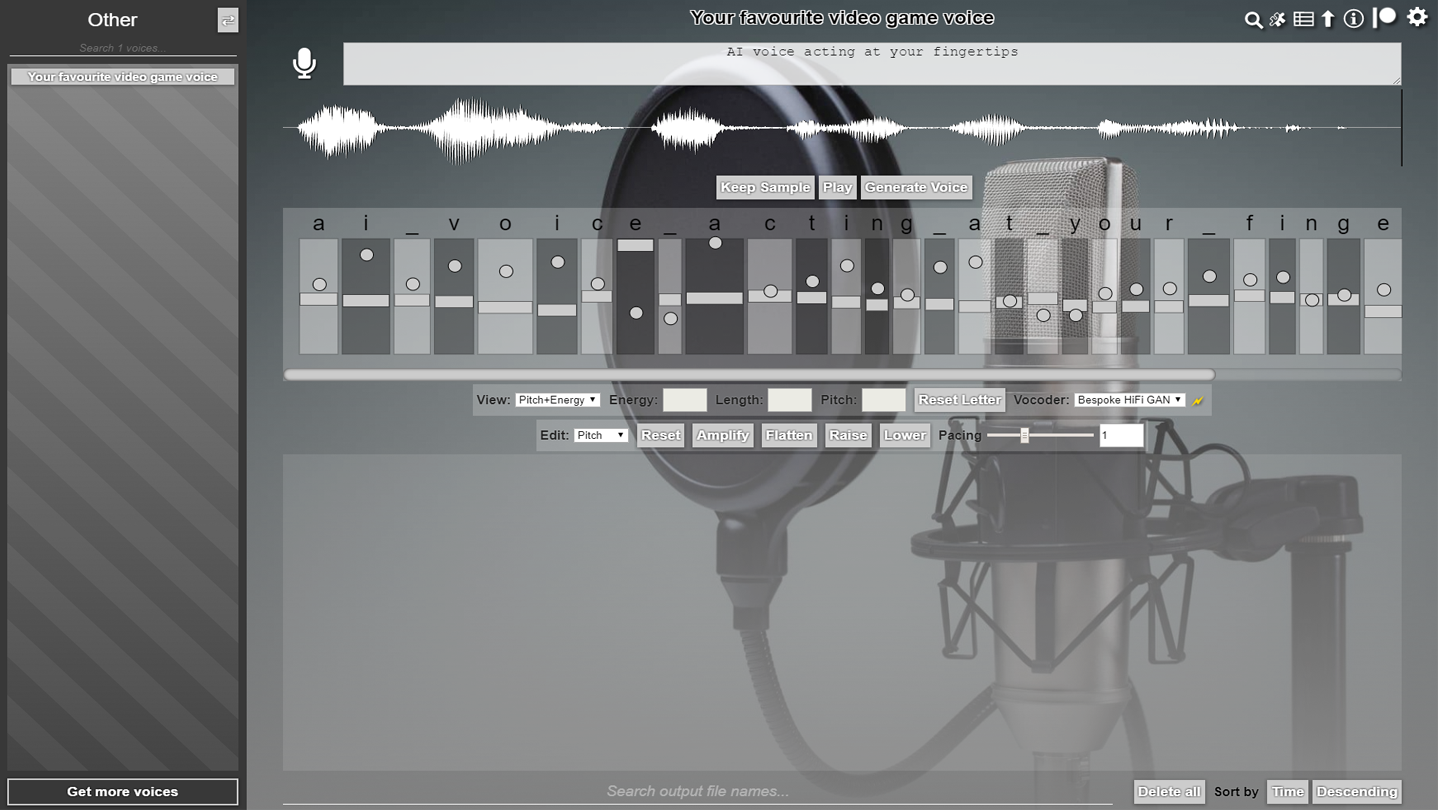Expand the View Pitch+Energy dropdown

coord(557,400)
